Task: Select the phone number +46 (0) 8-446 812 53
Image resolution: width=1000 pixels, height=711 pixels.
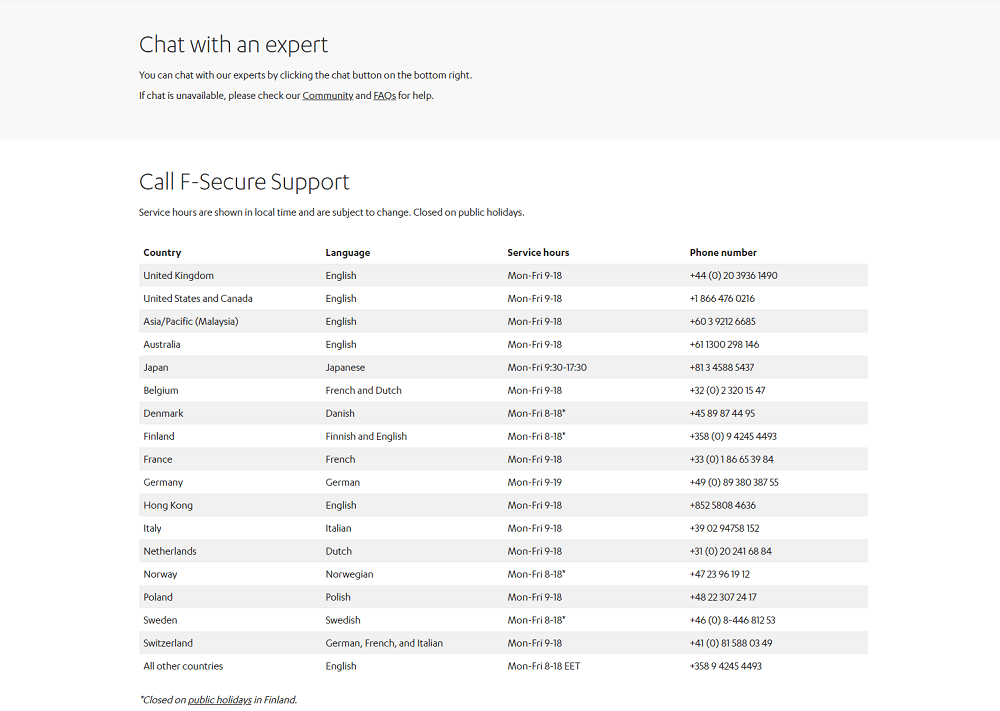Action: (733, 620)
